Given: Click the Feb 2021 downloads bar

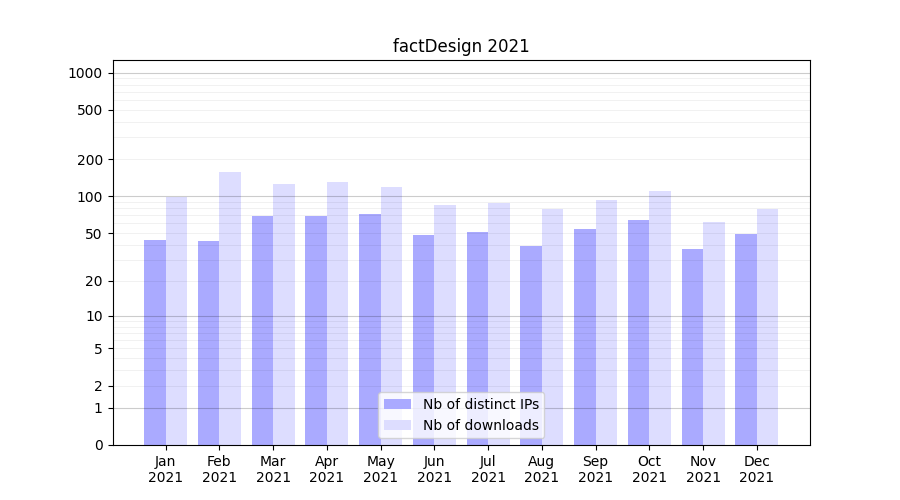Looking at the screenshot, I should click(x=230, y=308).
